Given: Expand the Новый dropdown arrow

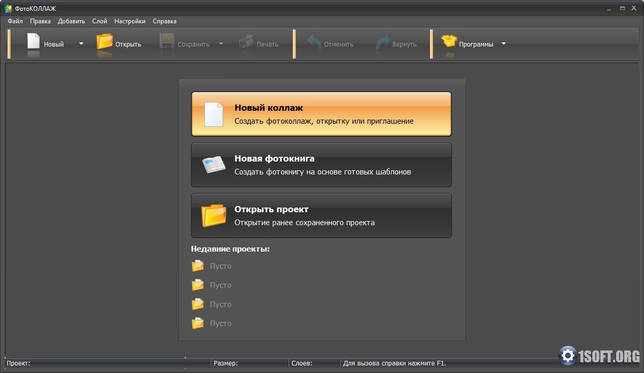Looking at the screenshot, I should pos(81,43).
